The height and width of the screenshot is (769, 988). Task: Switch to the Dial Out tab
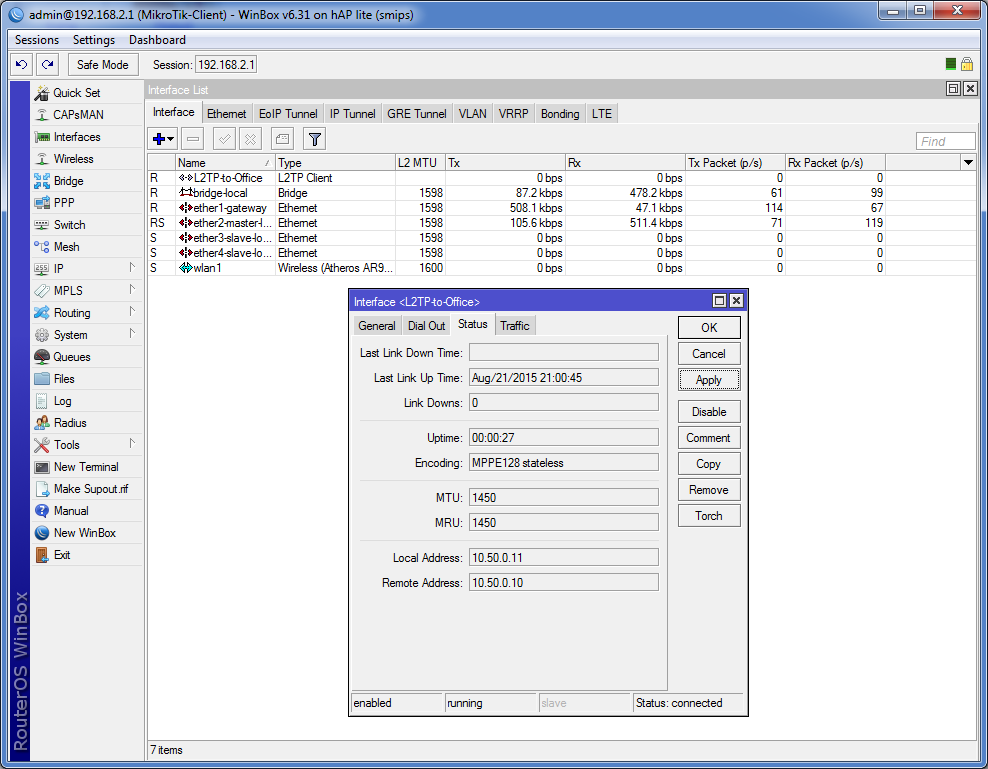click(x=427, y=326)
